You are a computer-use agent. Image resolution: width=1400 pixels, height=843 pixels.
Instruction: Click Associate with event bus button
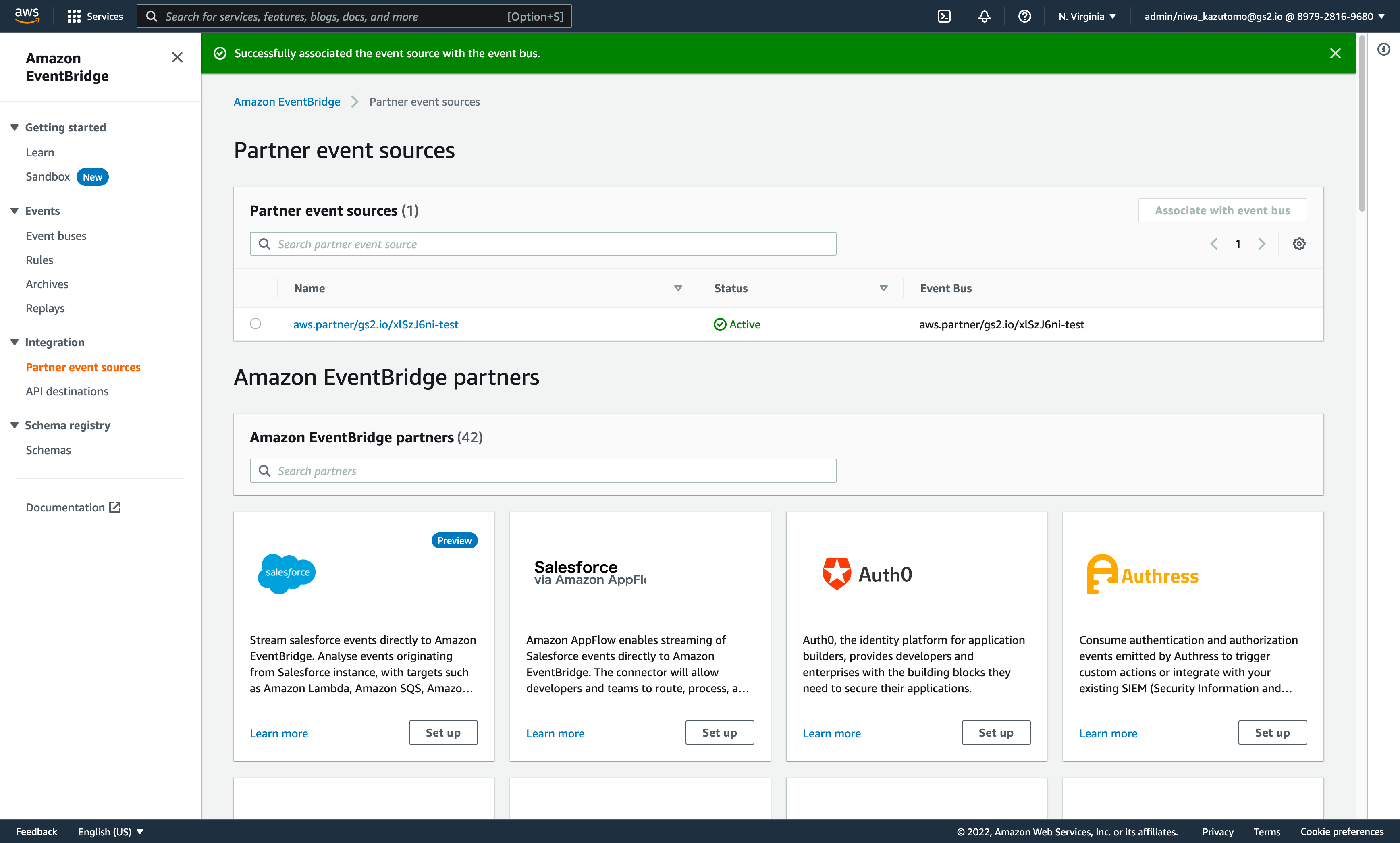tap(1222, 210)
